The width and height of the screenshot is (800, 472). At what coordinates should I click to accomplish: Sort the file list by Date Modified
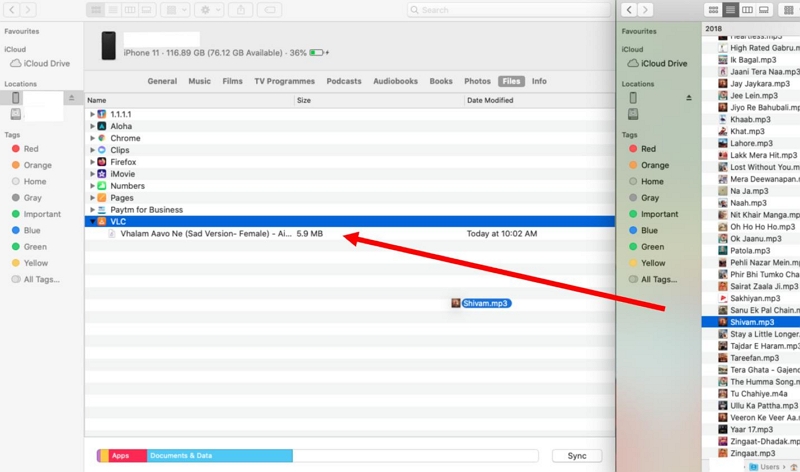[540, 100]
